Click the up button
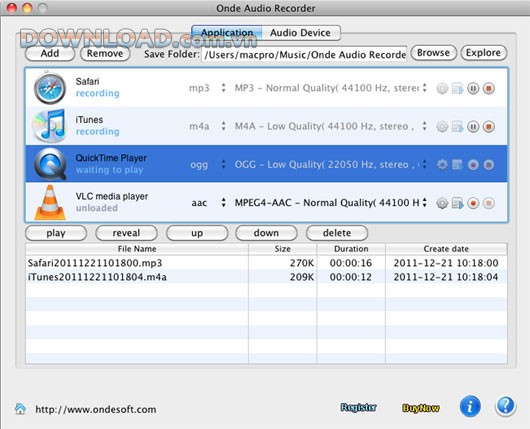This screenshot has height=429, width=530. [x=197, y=233]
